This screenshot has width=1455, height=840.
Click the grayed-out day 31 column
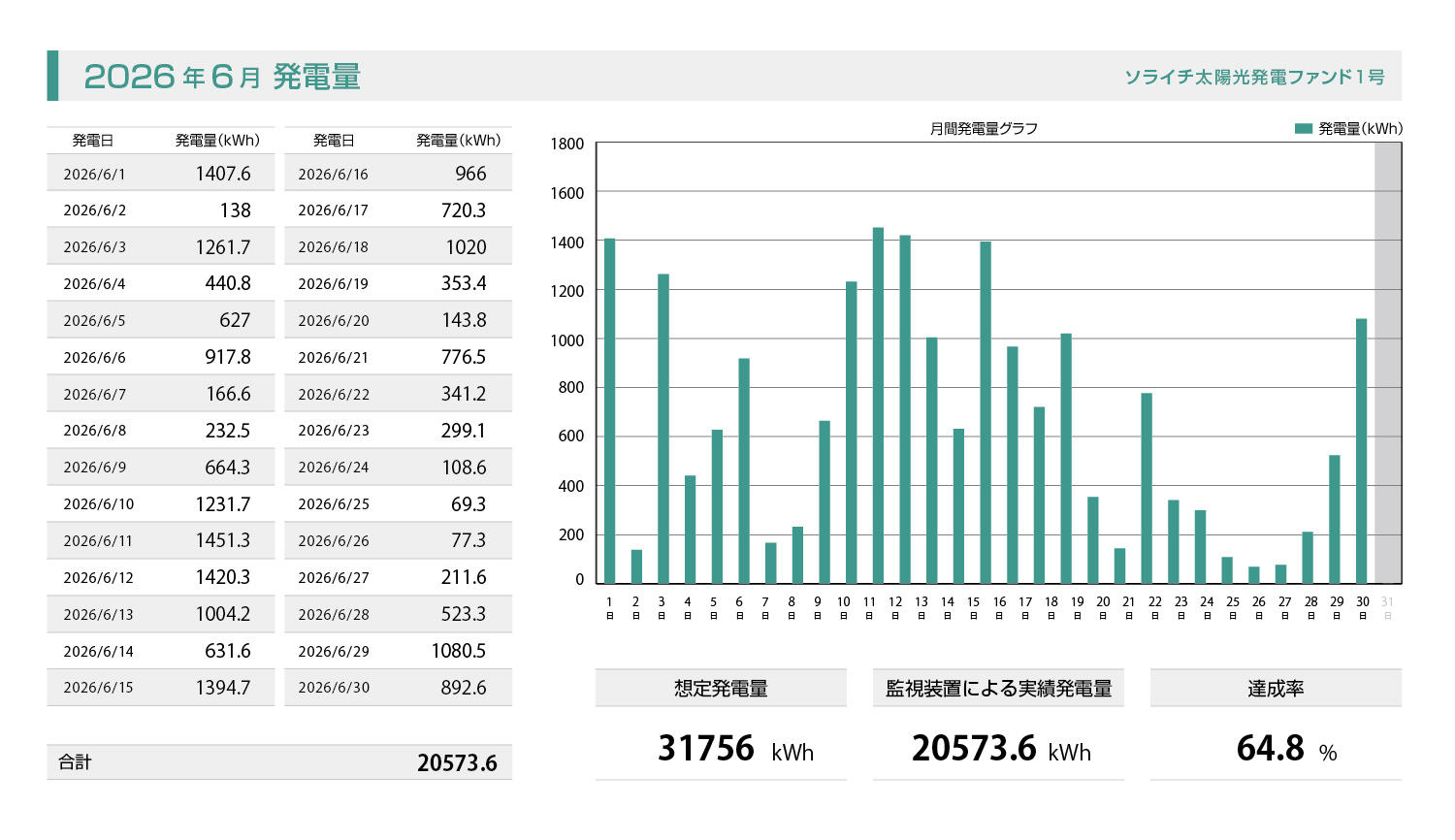point(1388,363)
